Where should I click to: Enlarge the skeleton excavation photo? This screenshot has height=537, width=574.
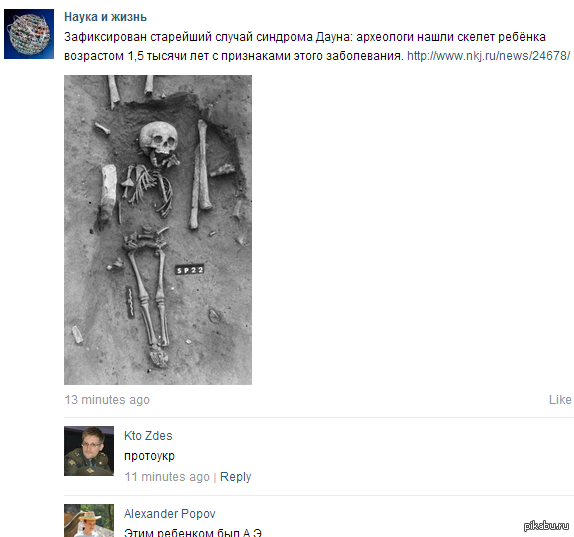158,230
